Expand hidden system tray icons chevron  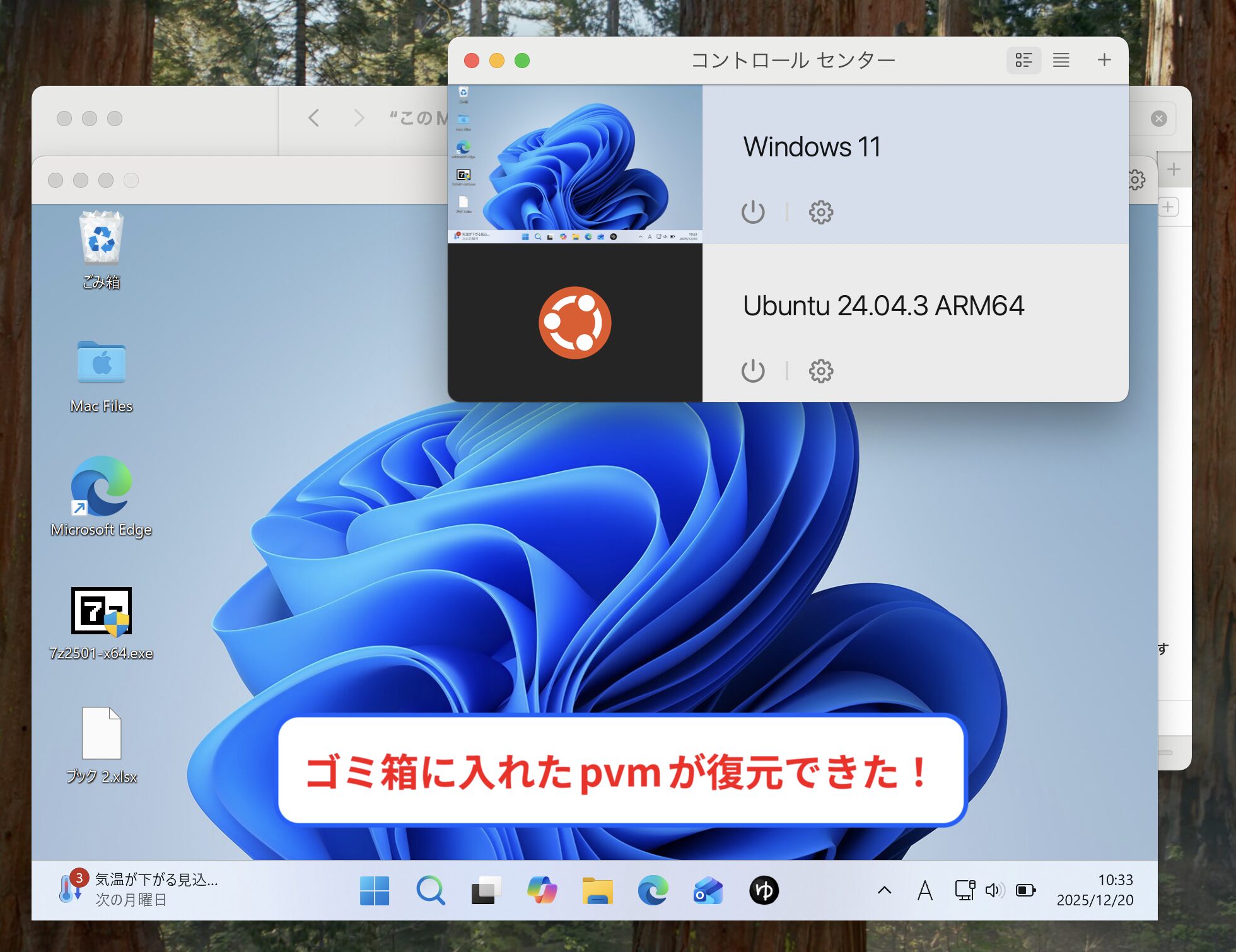click(x=884, y=891)
